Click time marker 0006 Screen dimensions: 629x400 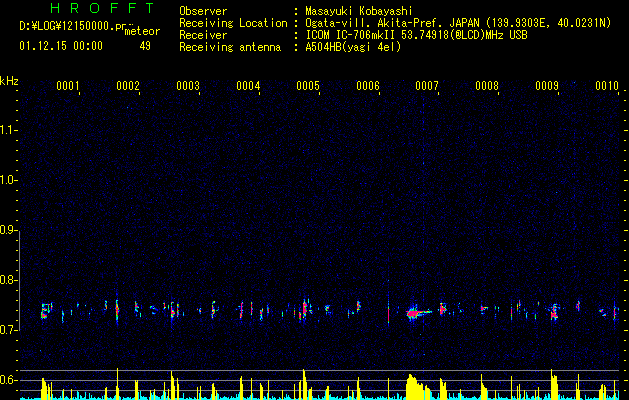tap(368, 86)
